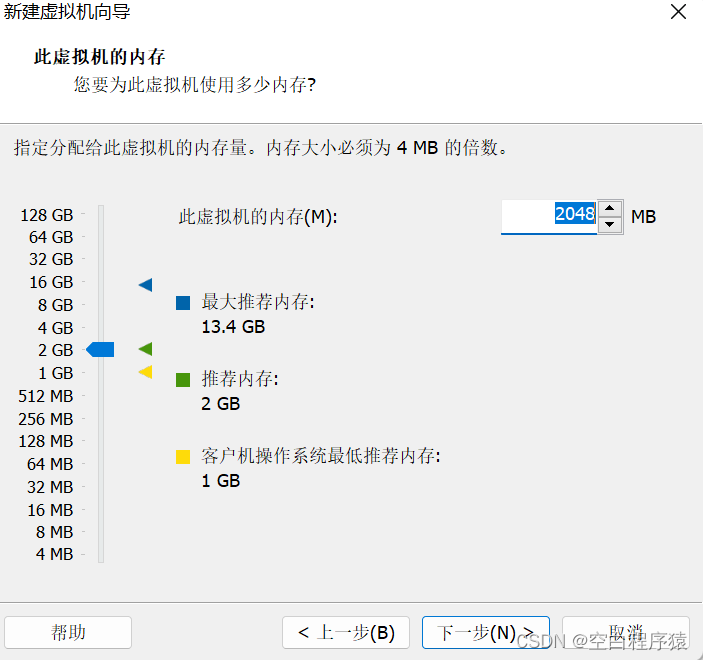Click the 4 GB scale label

click(x=55, y=328)
